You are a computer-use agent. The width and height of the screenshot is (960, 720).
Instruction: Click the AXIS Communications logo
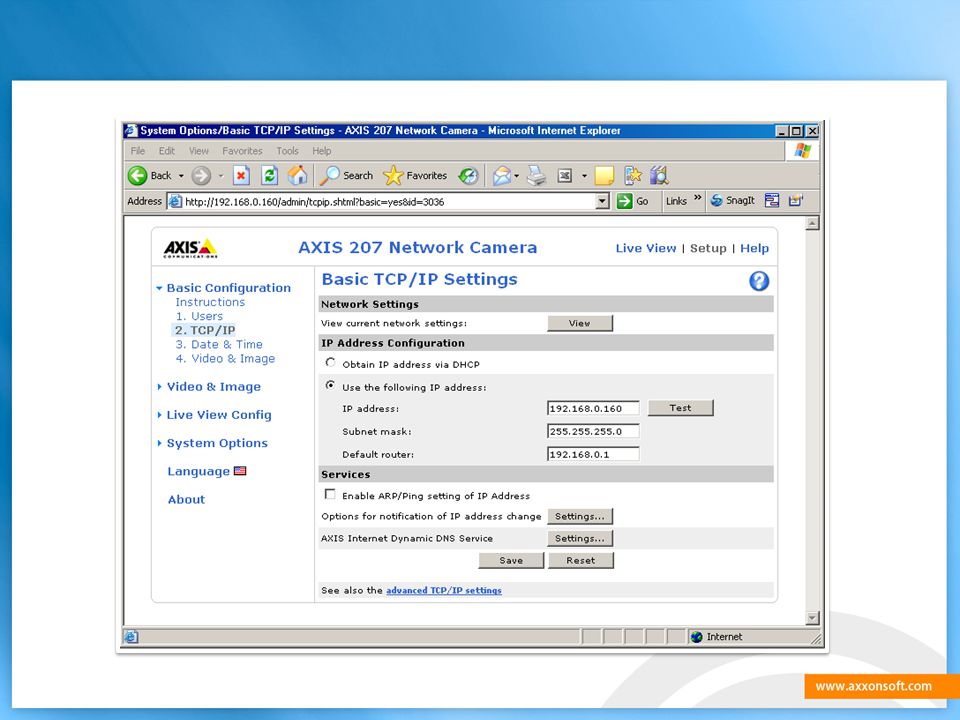click(190, 248)
